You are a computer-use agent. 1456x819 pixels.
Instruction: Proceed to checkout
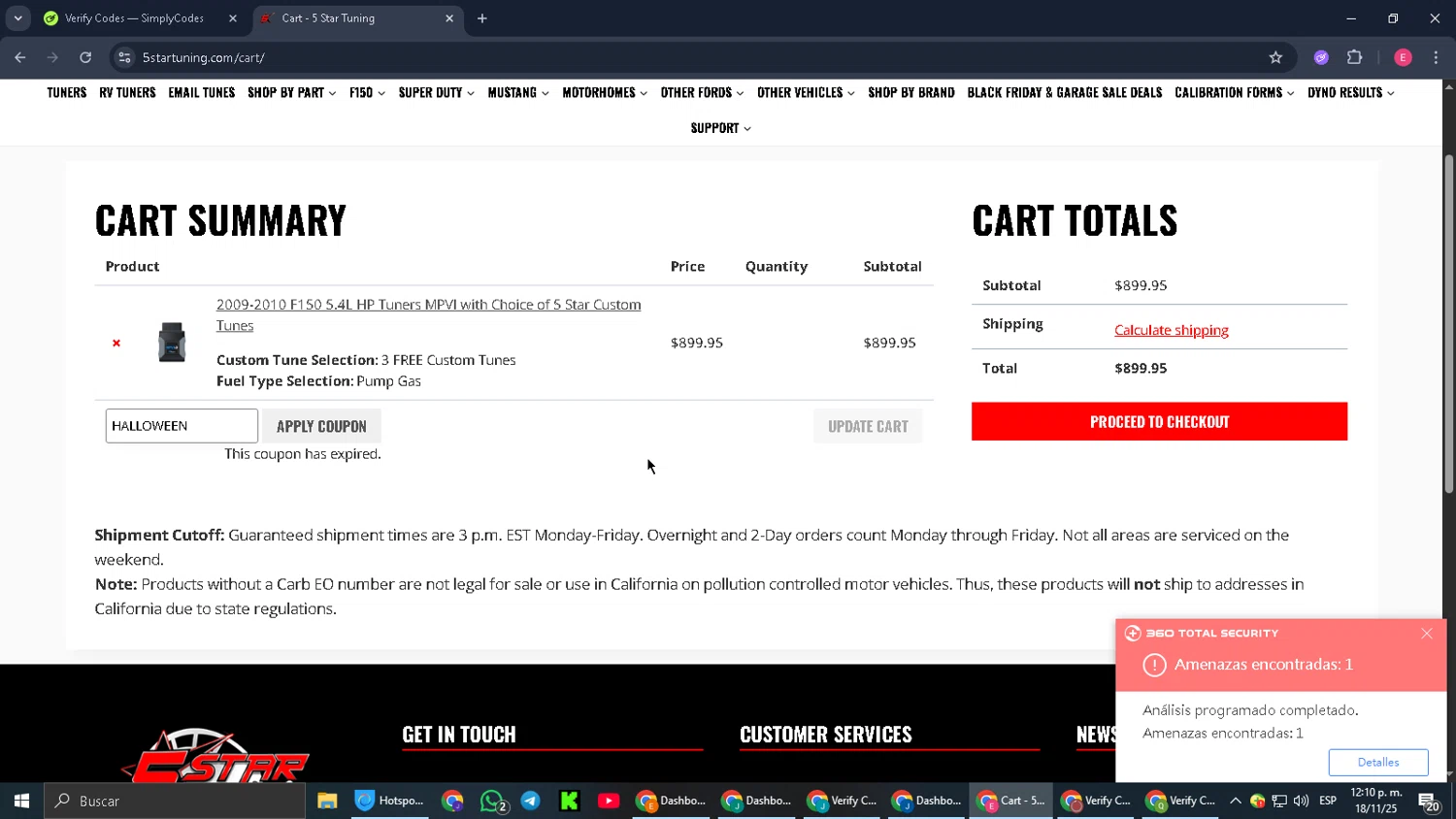(1159, 421)
